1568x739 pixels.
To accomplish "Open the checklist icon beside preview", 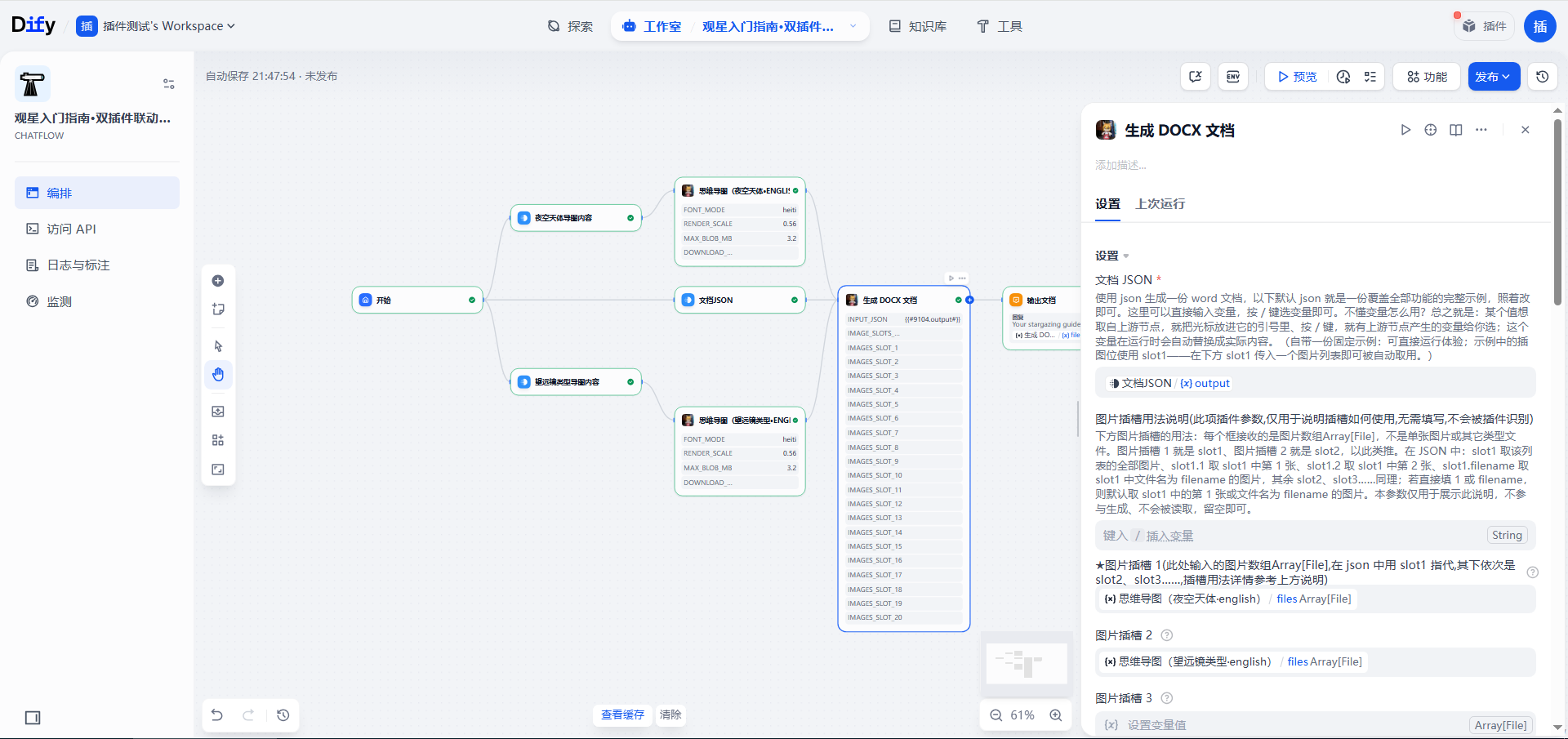I will [x=1370, y=77].
